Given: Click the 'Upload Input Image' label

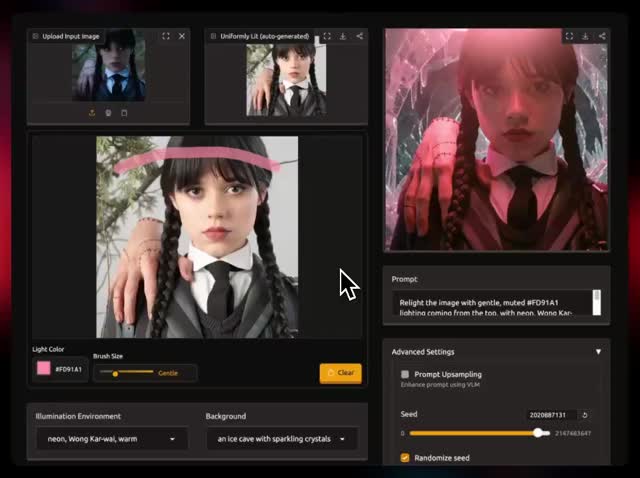Looking at the screenshot, I should tap(71, 36).
